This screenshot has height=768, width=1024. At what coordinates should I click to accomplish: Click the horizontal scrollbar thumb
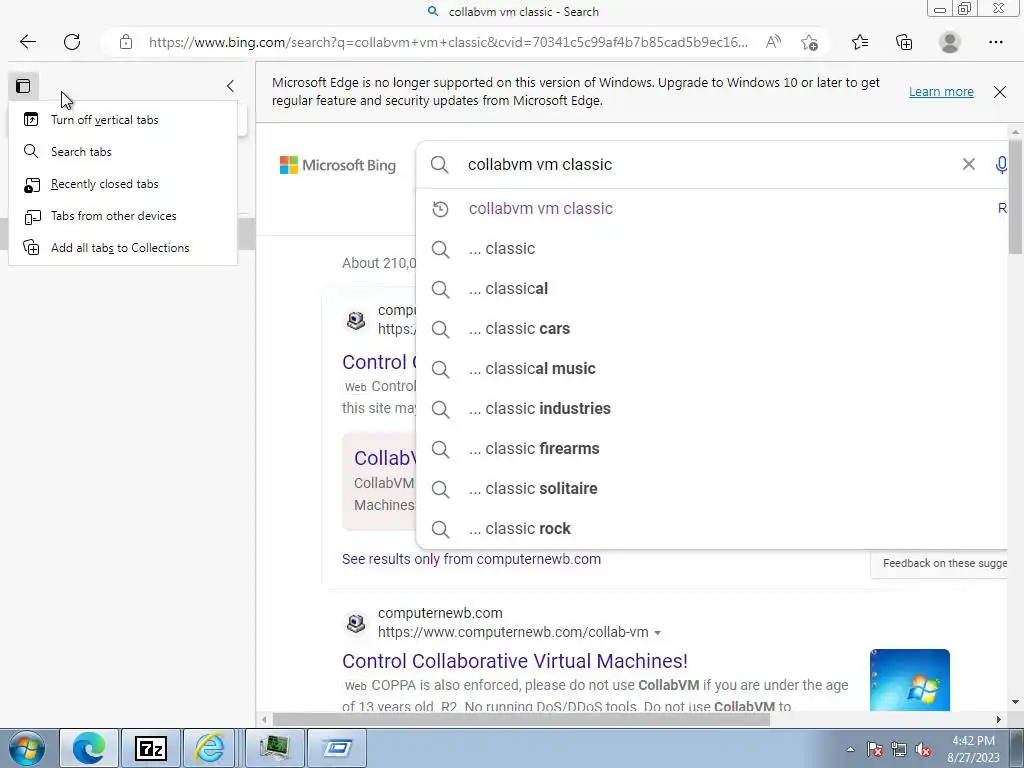[x=521, y=719]
